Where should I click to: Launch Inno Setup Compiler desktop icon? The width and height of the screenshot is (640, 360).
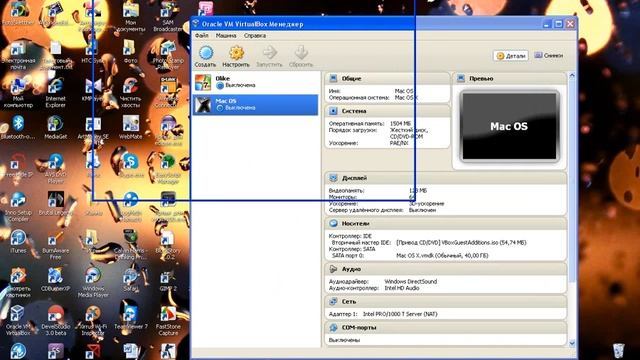pyautogui.click(x=18, y=207)
